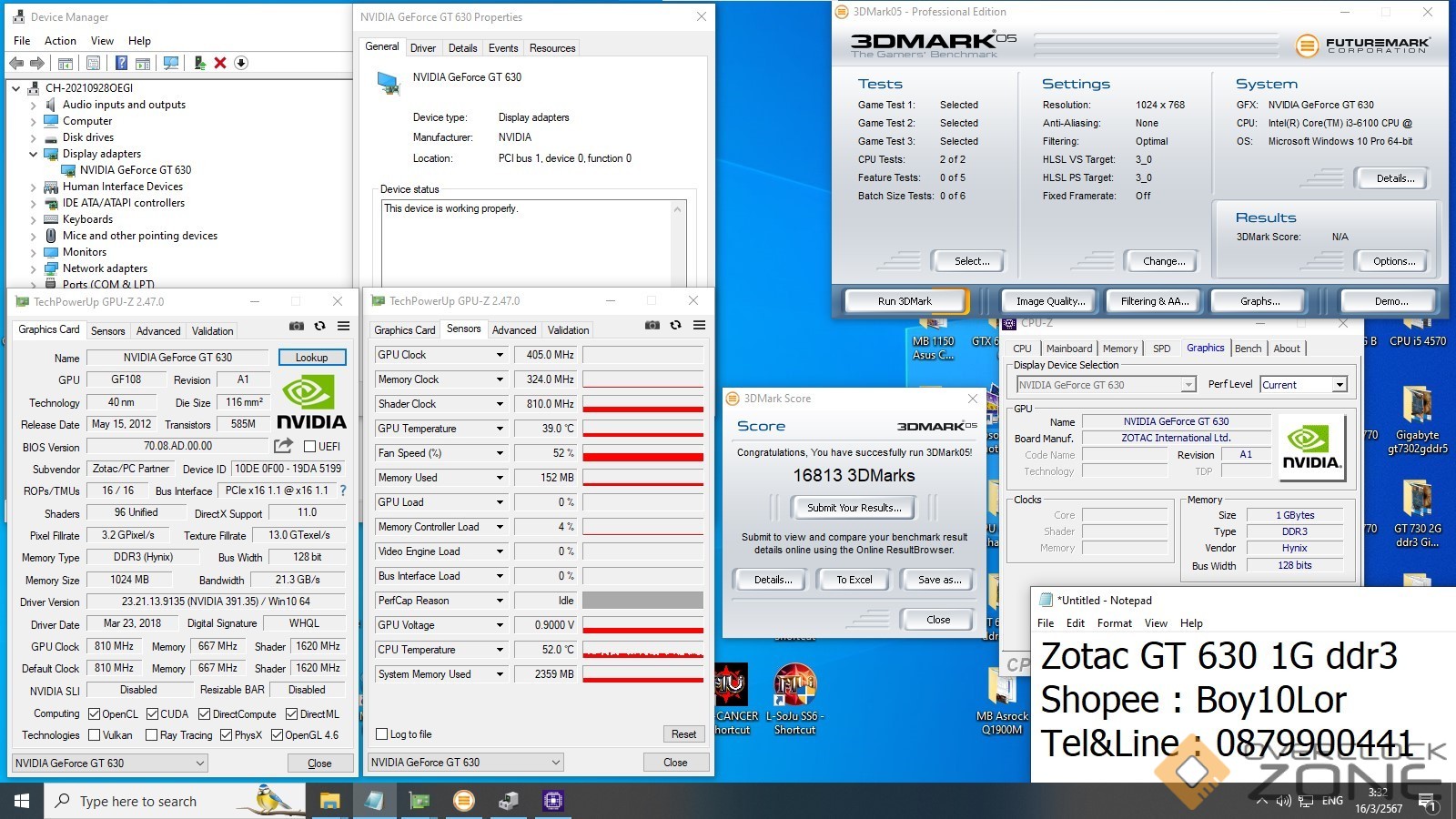The width and height of the screenshot is (1456, 819).
Task: Open File Explorer from the taskbar
Action: [329, 801]
